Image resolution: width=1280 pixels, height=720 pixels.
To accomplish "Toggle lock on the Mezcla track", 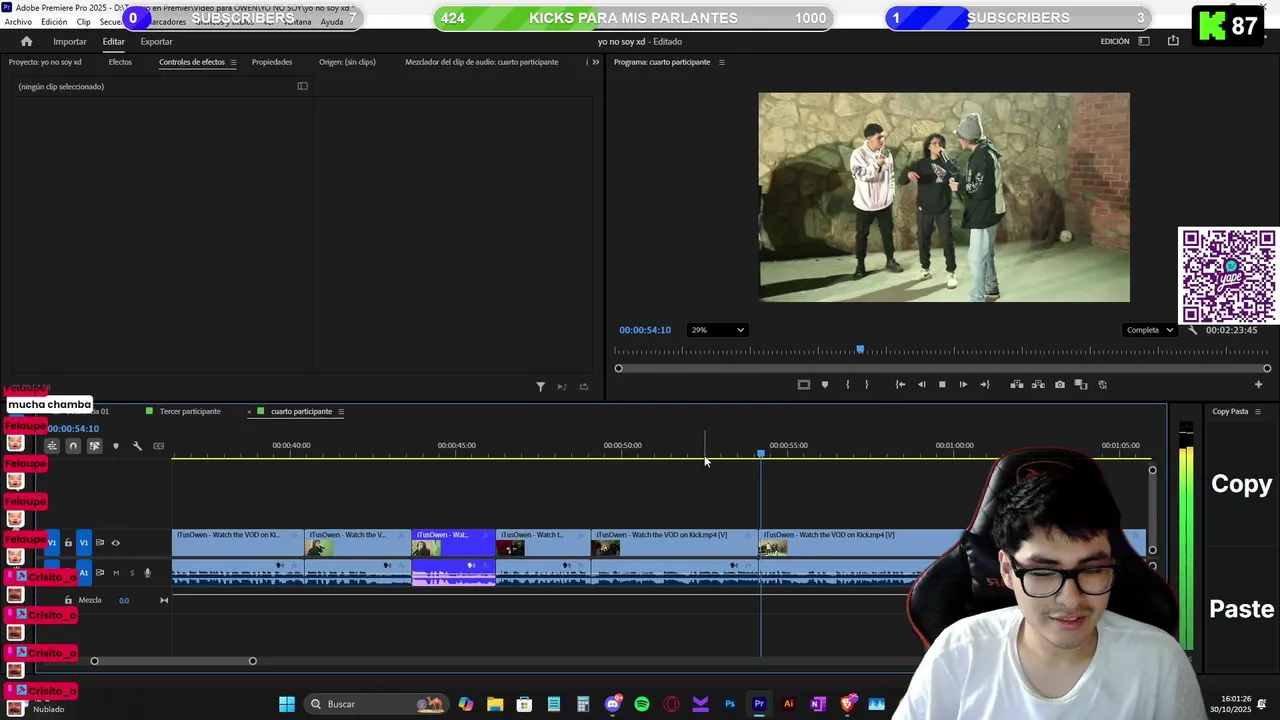I will (68, 600).
